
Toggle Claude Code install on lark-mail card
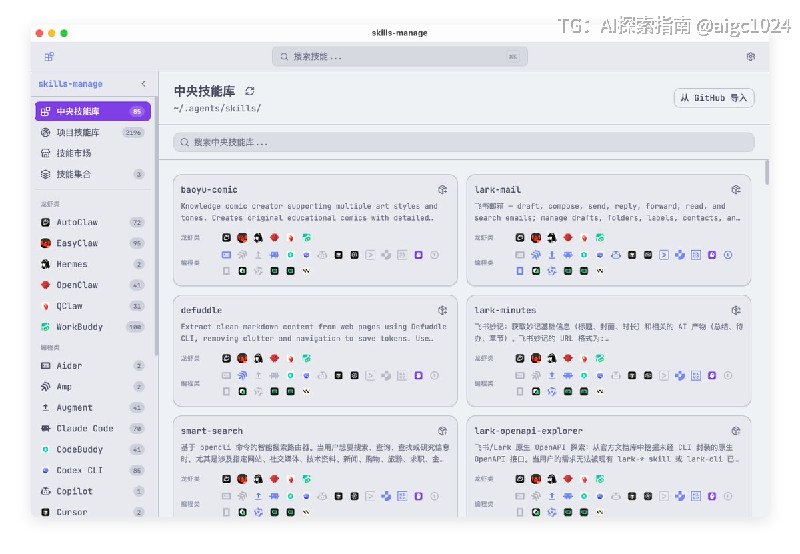pyautogui.click(x=568, y=255)
